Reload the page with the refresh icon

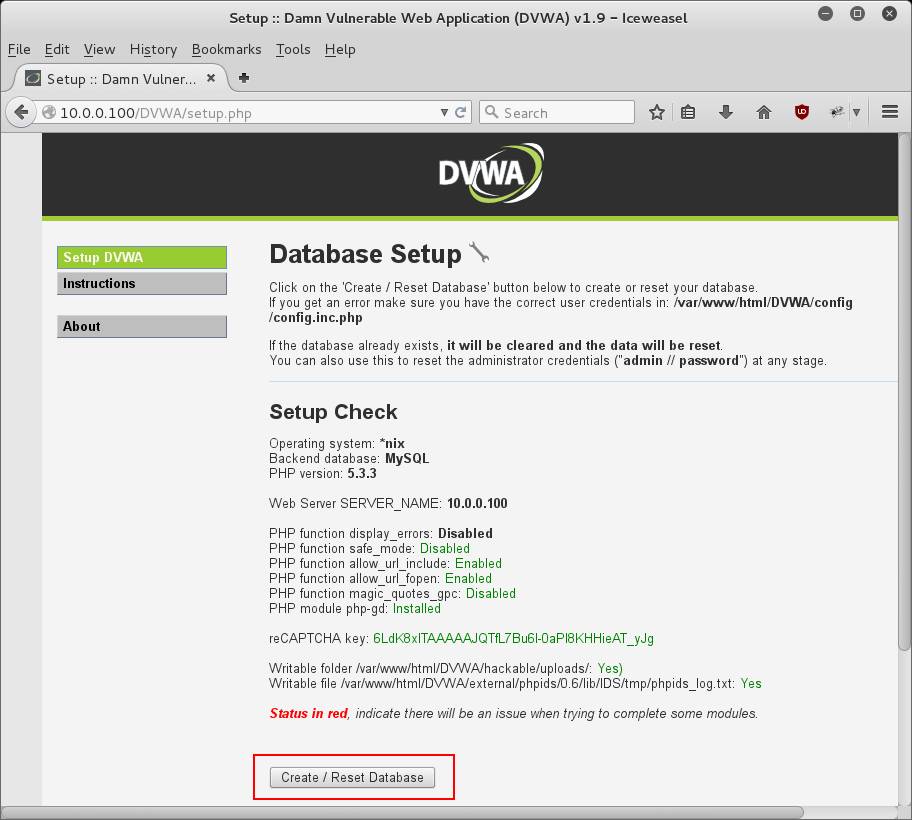[461, 112]
